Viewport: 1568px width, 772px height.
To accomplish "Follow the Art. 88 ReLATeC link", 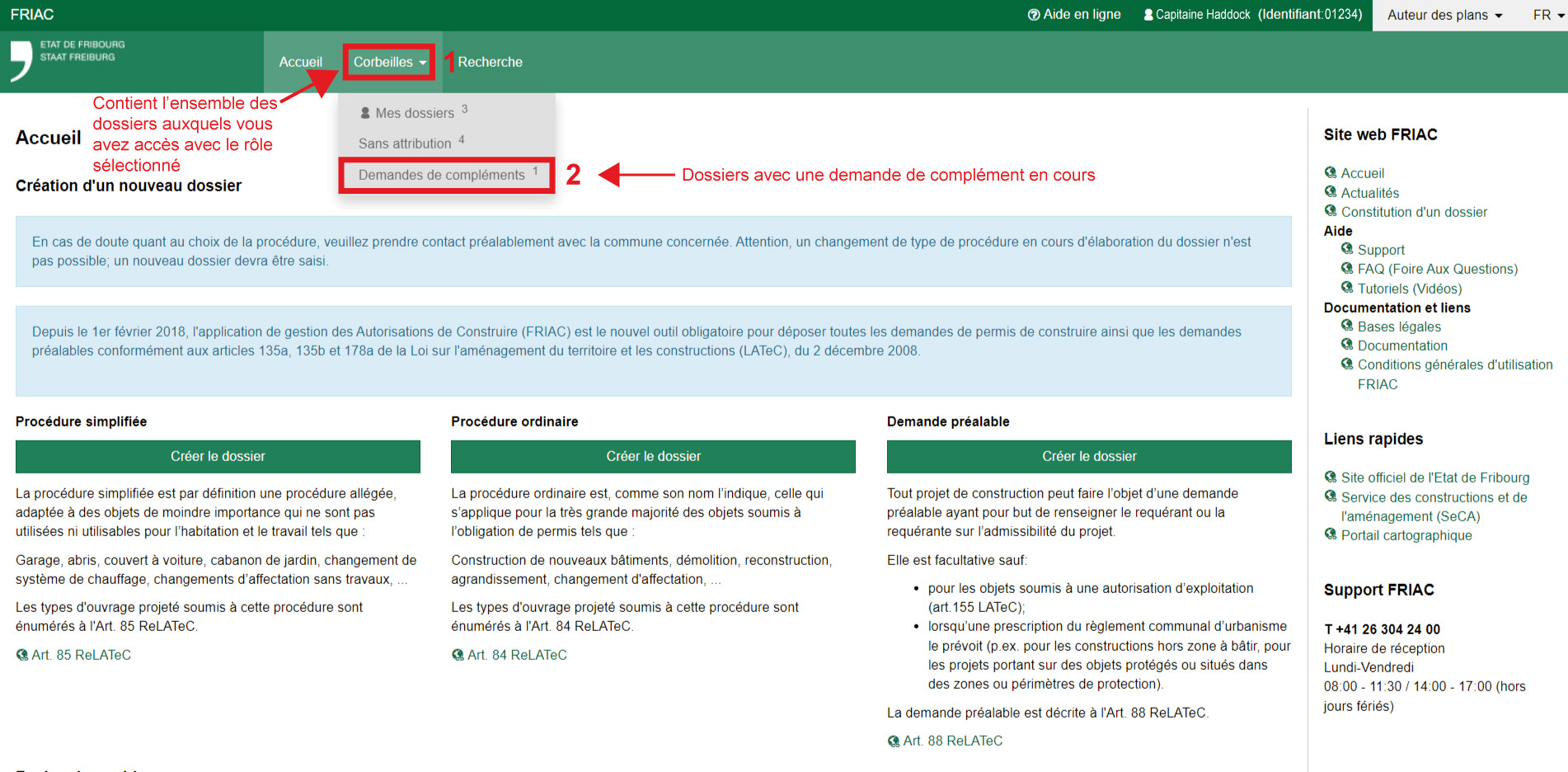I will [x=952, y=741].
